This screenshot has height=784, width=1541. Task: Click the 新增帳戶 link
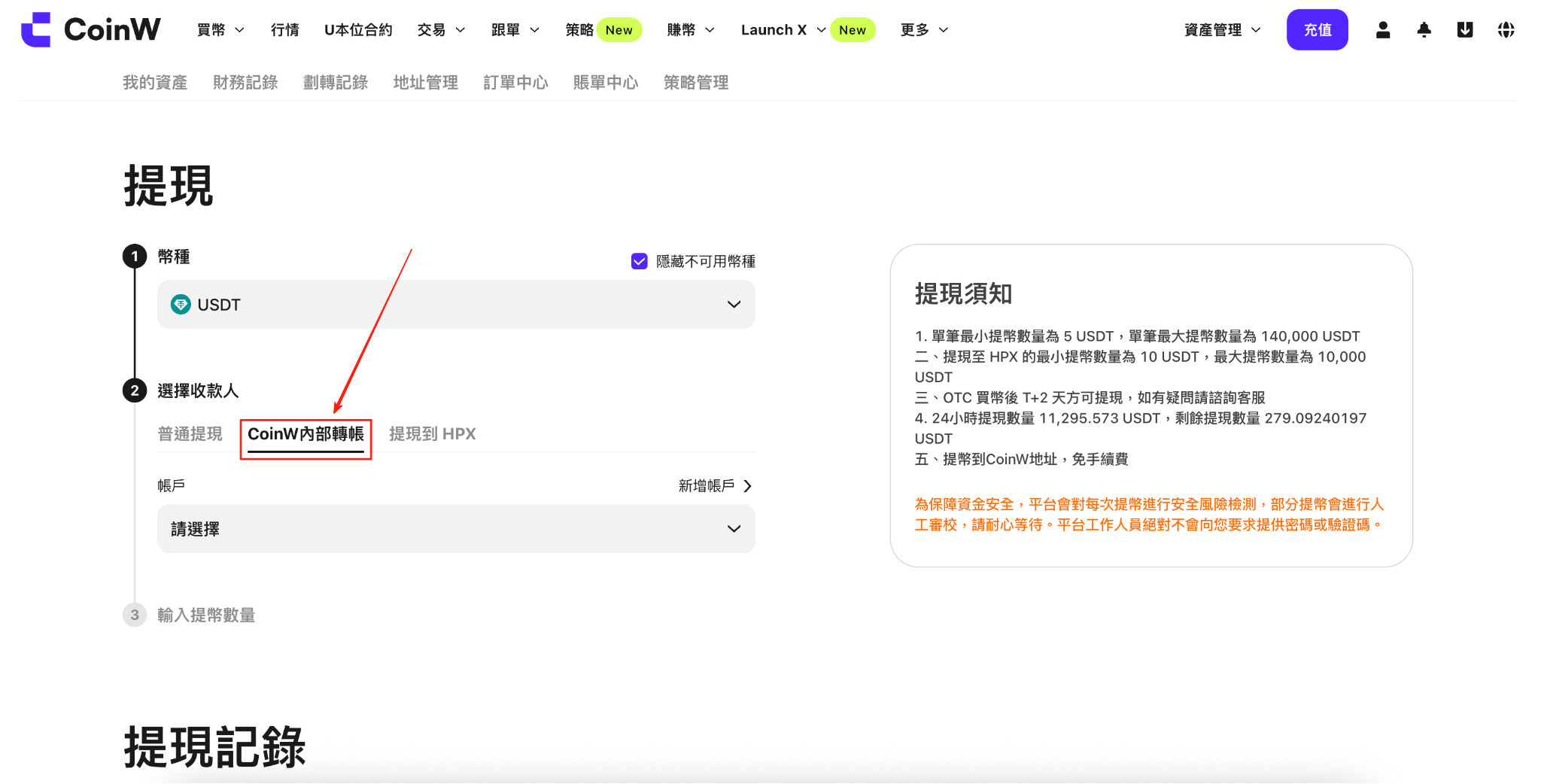point(715,486)
